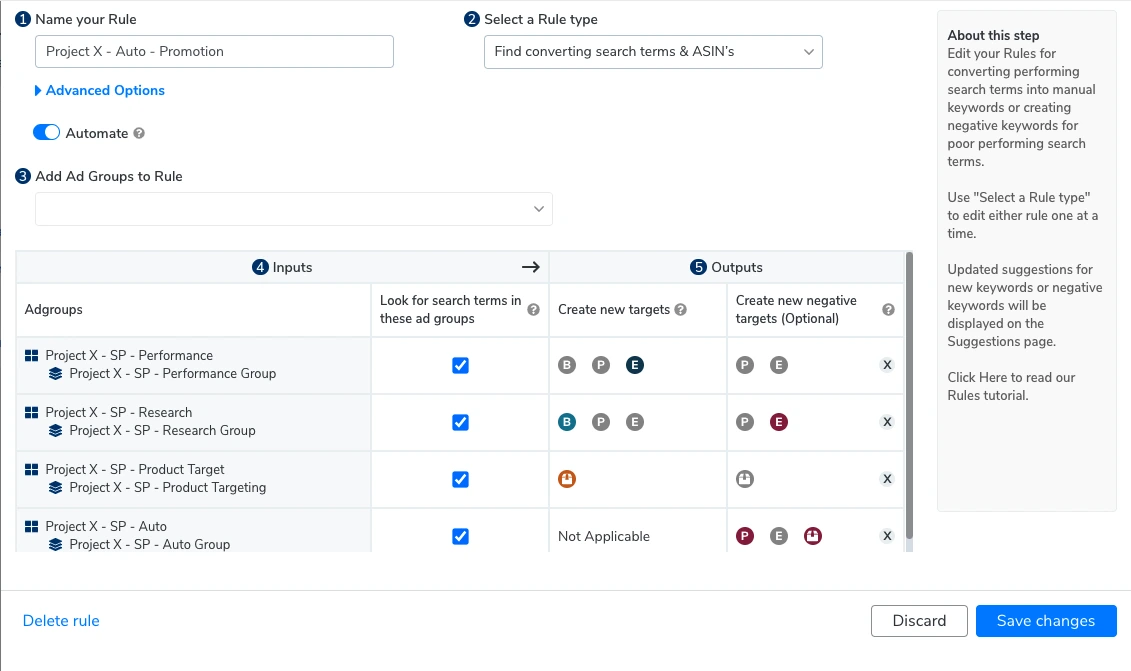The width and height of the screenshot is (1131, 671).
Task: Uncheck search terms checkbox for Performance ad group
Action: pyautogui.click(x=460, y=365)
